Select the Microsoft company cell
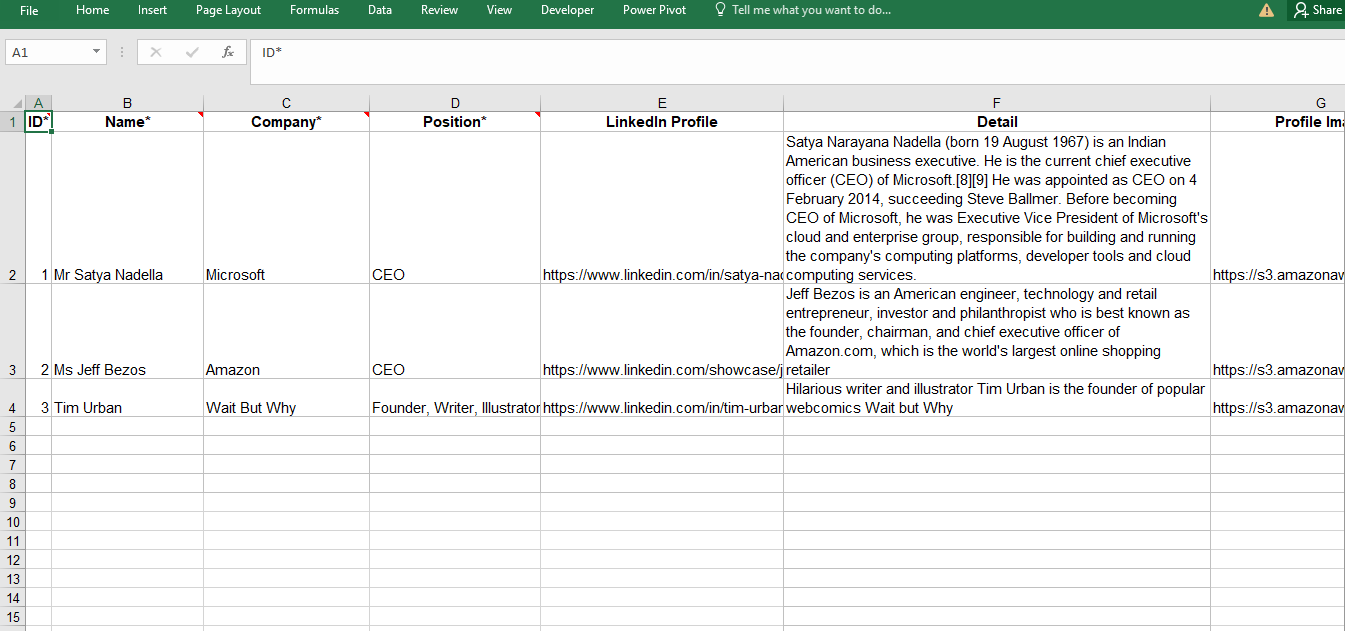This screenshot has width=1345, height=631. 286,208
